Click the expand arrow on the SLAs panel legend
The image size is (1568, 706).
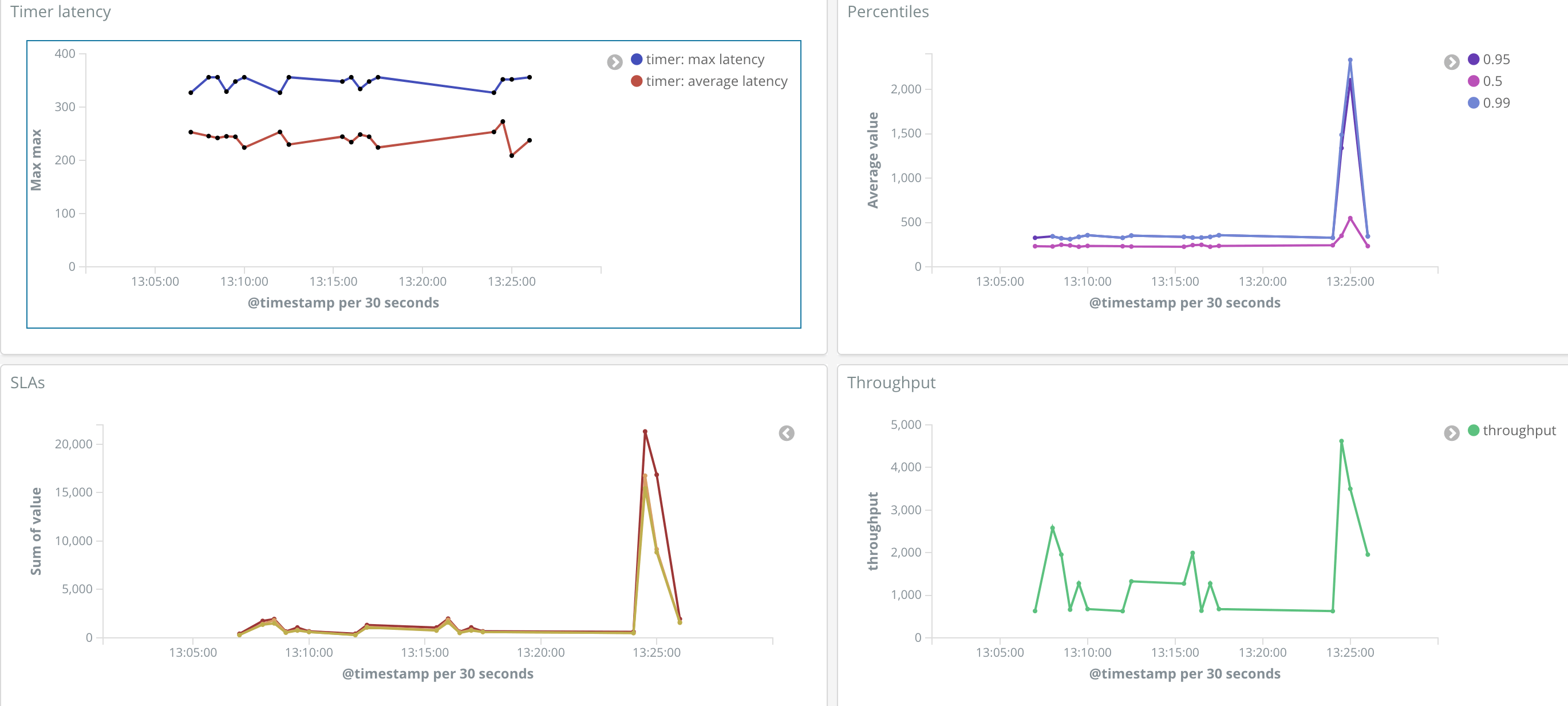coord(787,433)
